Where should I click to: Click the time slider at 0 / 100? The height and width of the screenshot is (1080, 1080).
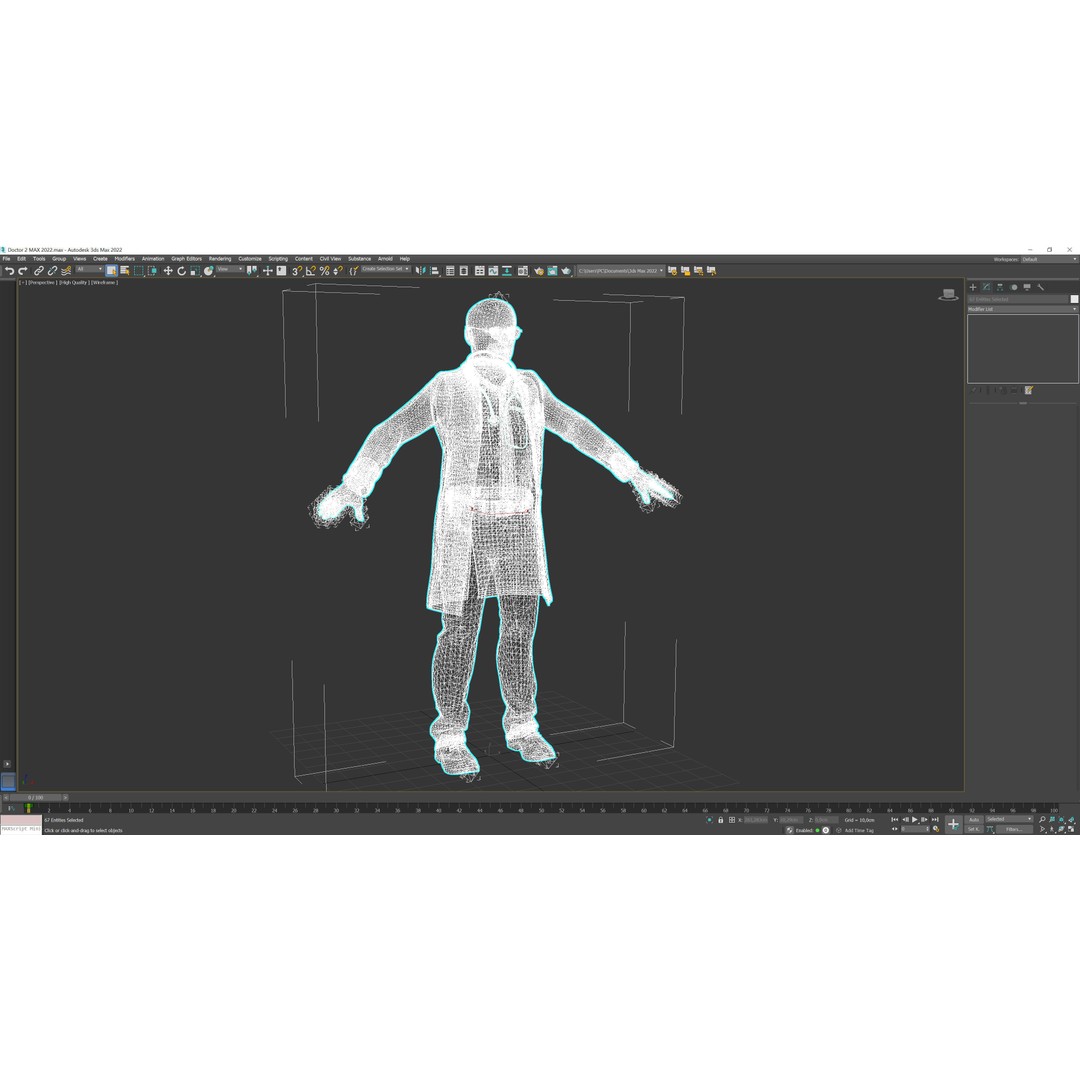(x=35, y=798)
